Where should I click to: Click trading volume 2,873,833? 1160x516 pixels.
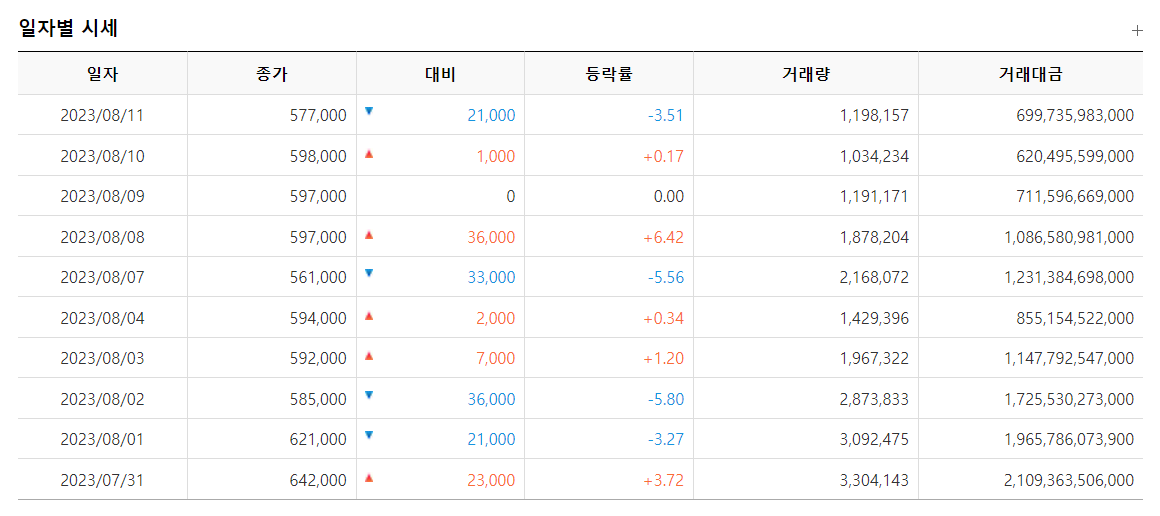point(875,399)
